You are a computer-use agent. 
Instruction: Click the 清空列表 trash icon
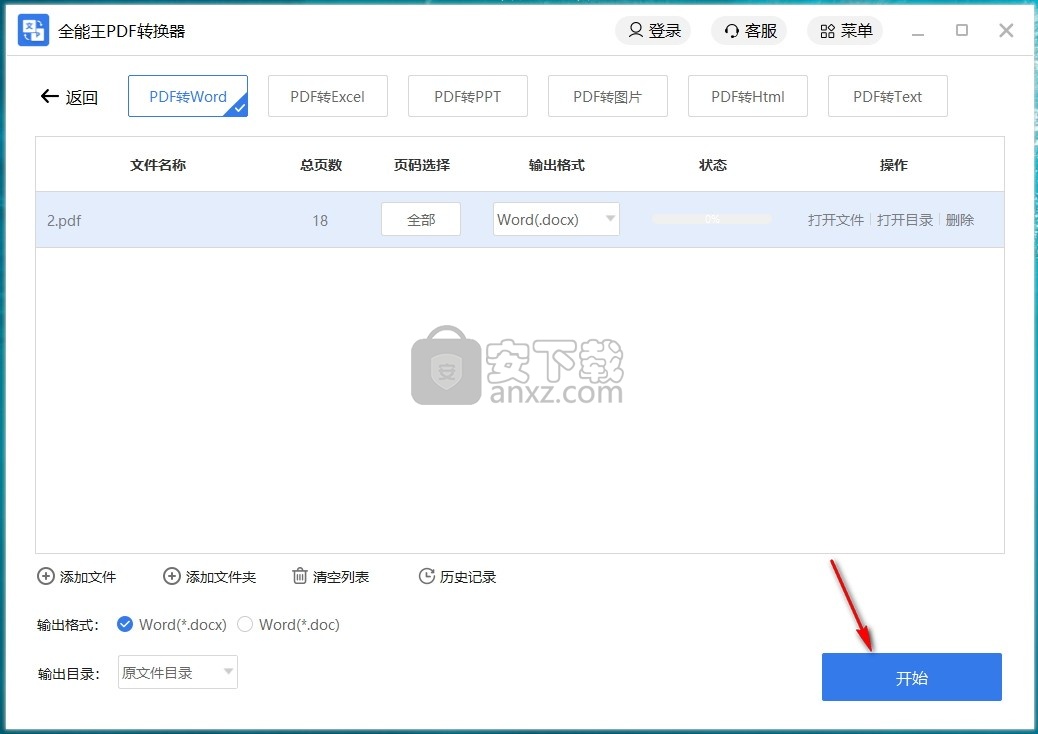click(x=300, y=576)
